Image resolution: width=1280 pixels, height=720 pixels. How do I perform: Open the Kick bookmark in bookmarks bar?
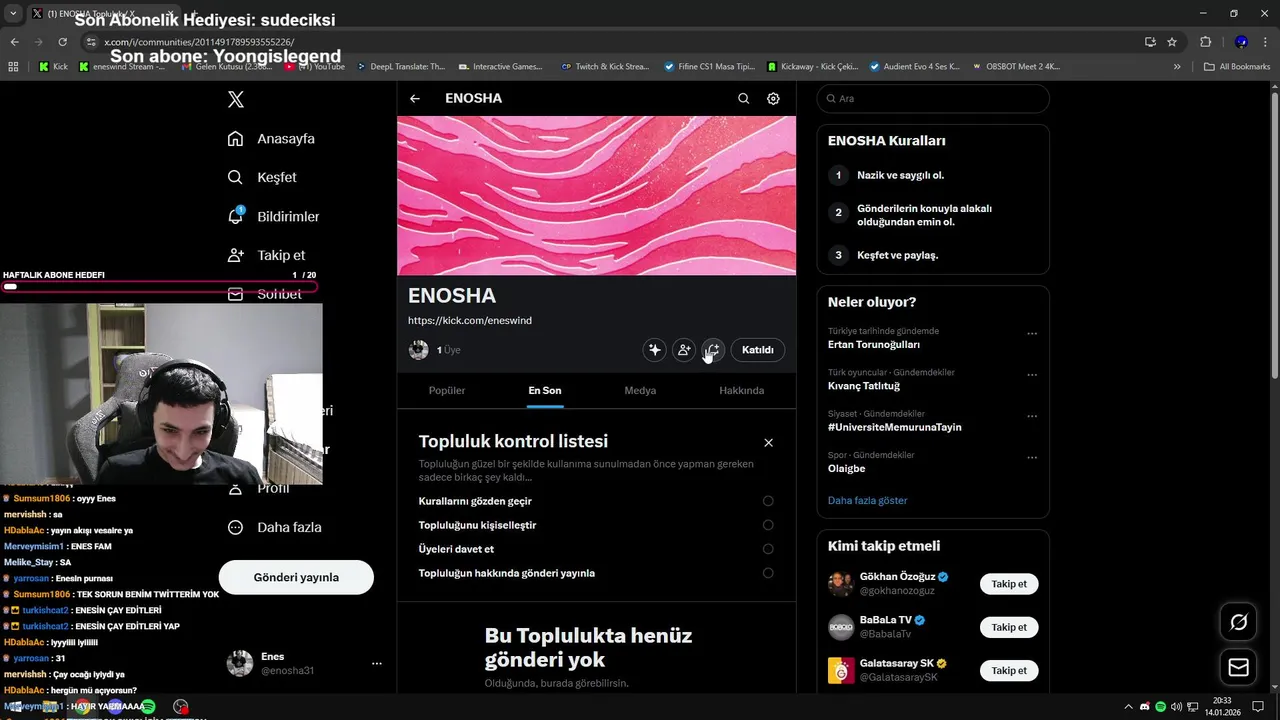pos(54,67)
